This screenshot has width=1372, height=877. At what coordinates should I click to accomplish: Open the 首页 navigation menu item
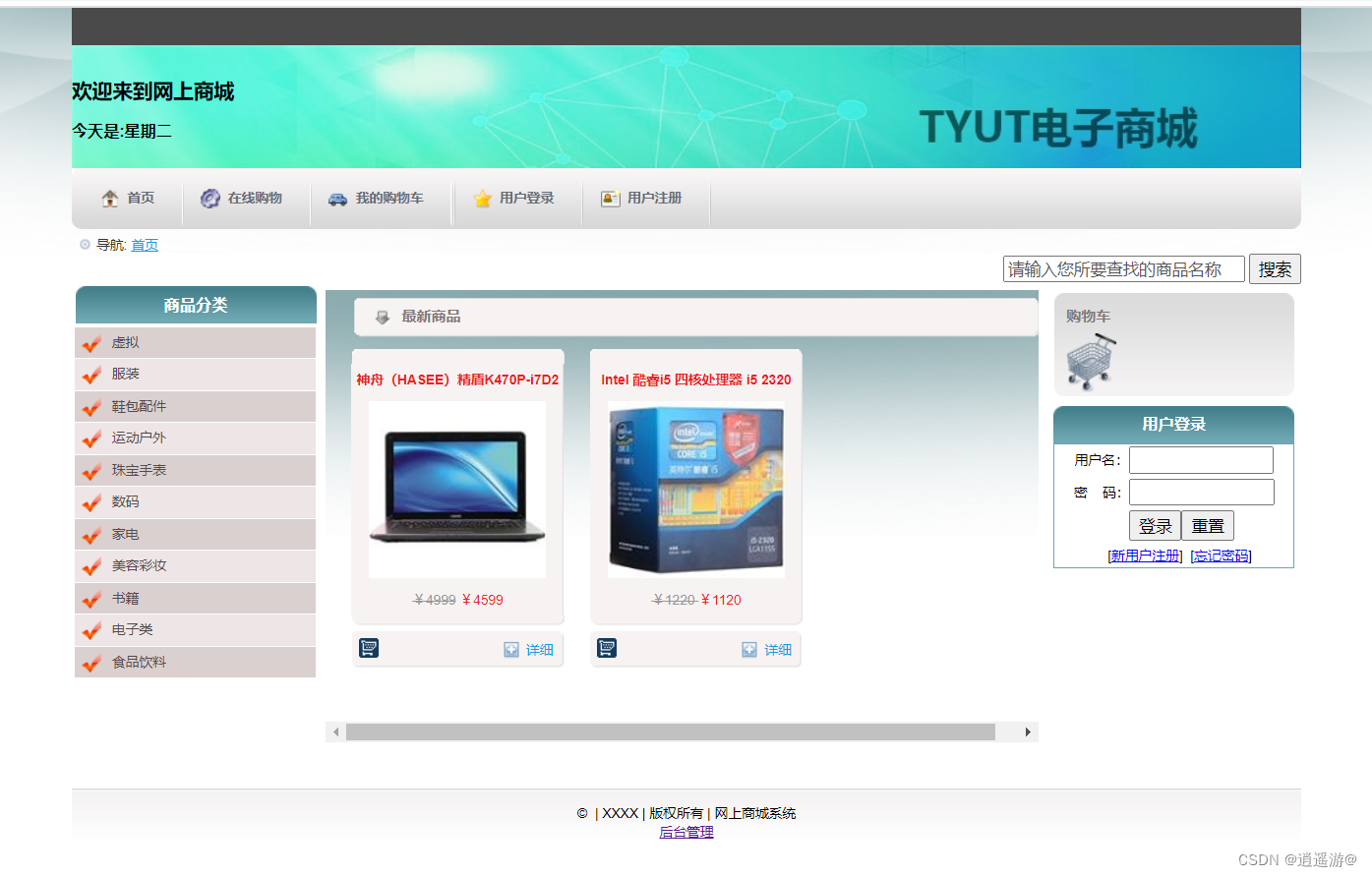pos(141,198)
